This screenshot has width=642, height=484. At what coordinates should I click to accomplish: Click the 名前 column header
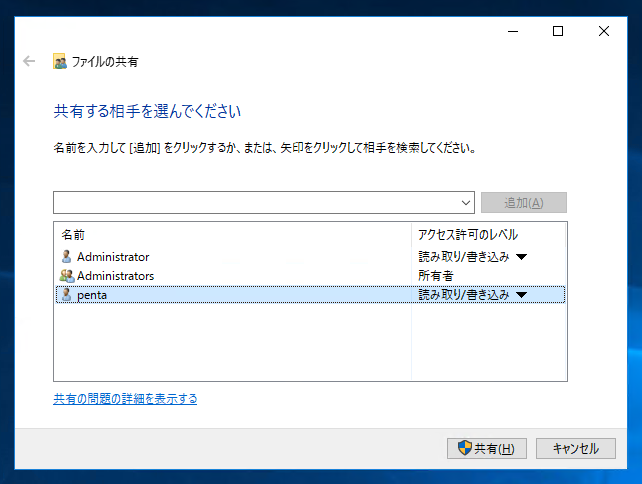[233, 235]
